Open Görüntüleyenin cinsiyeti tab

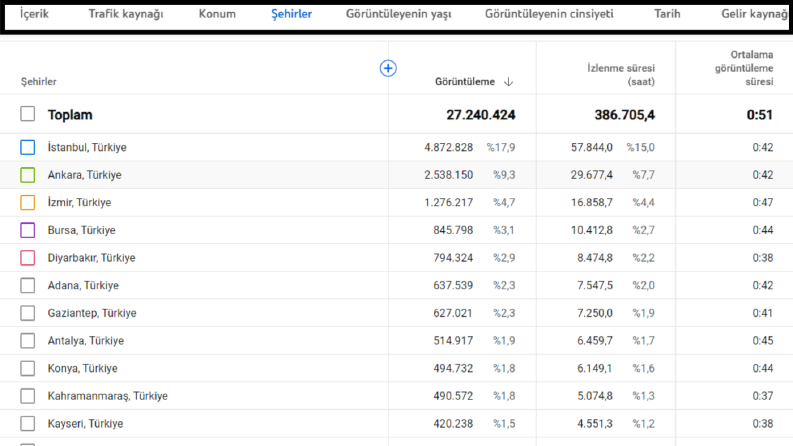[x=549, y=14]
